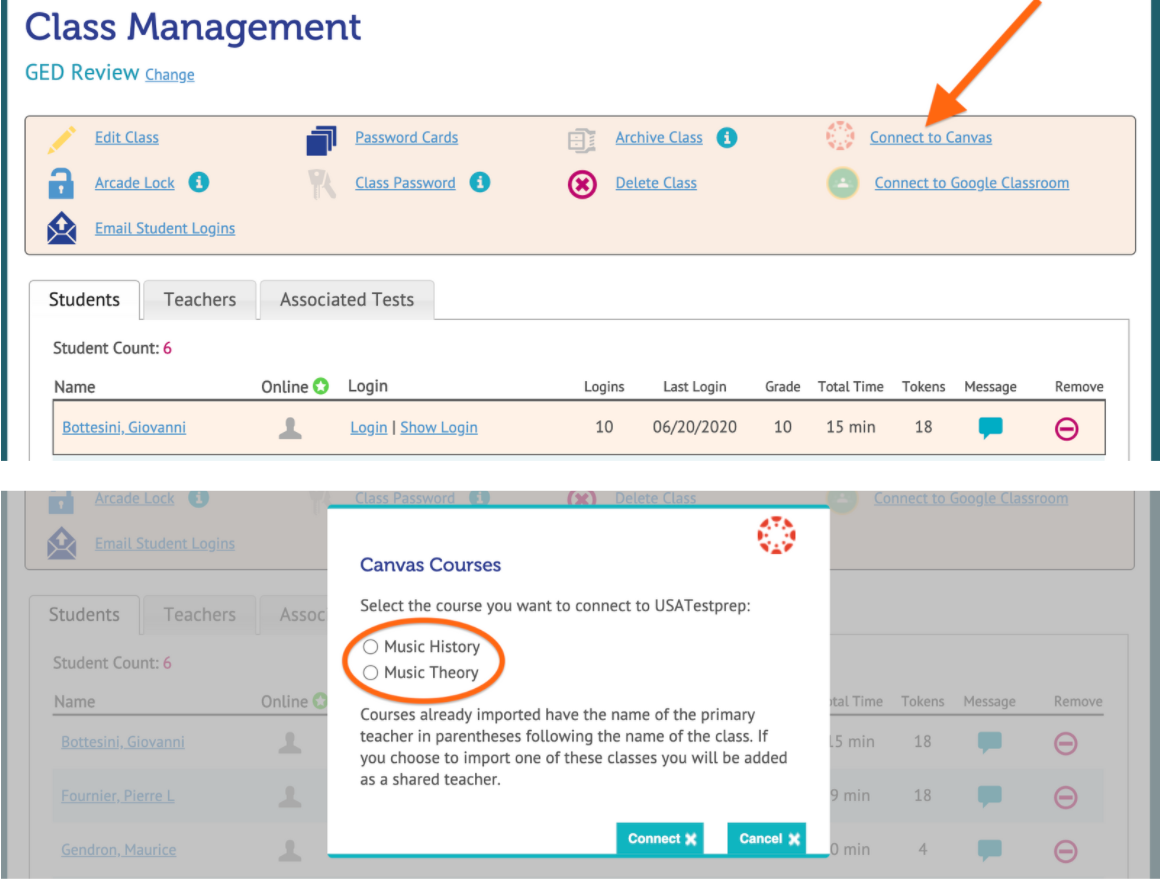Click the Arcade Lock link in top panel
This screenshot has width=1160, height=880.
[135, 183]
